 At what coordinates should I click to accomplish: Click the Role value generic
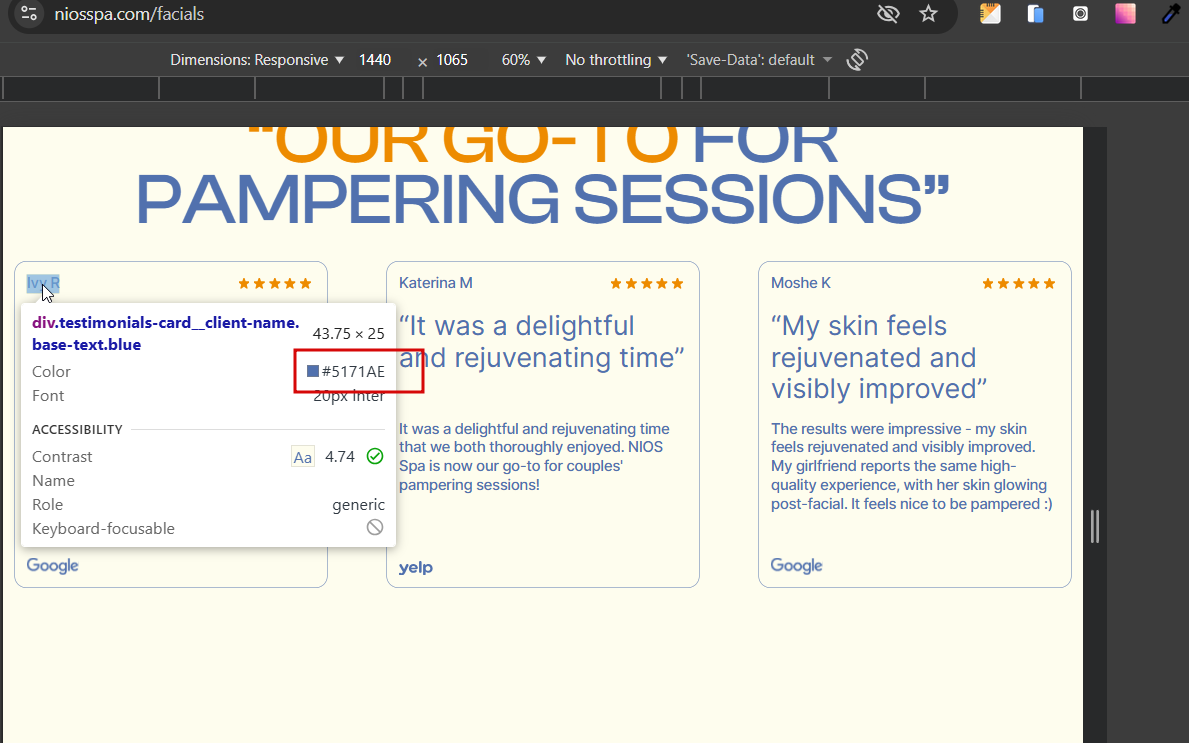pos(359,505)
